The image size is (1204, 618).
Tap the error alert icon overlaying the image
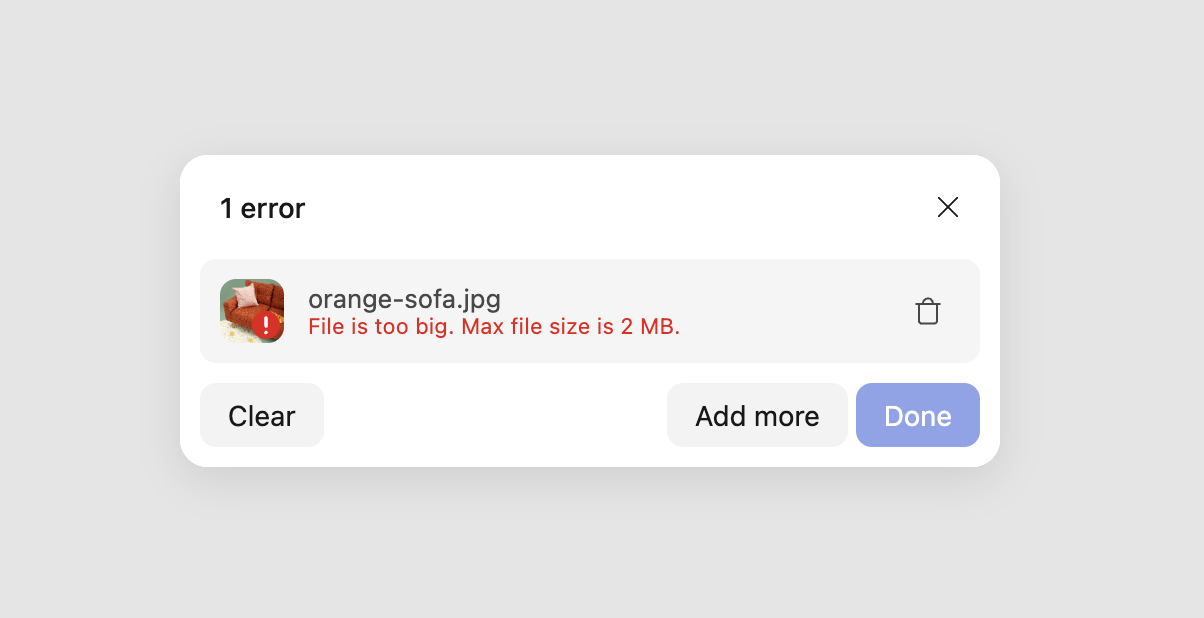[x=264, y=324]
